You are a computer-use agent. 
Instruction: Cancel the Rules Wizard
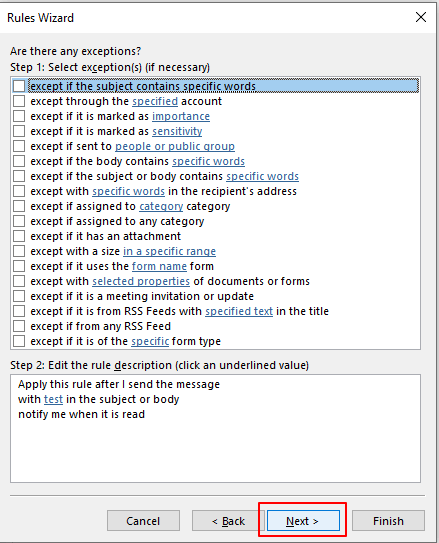[x=143, y=520]
